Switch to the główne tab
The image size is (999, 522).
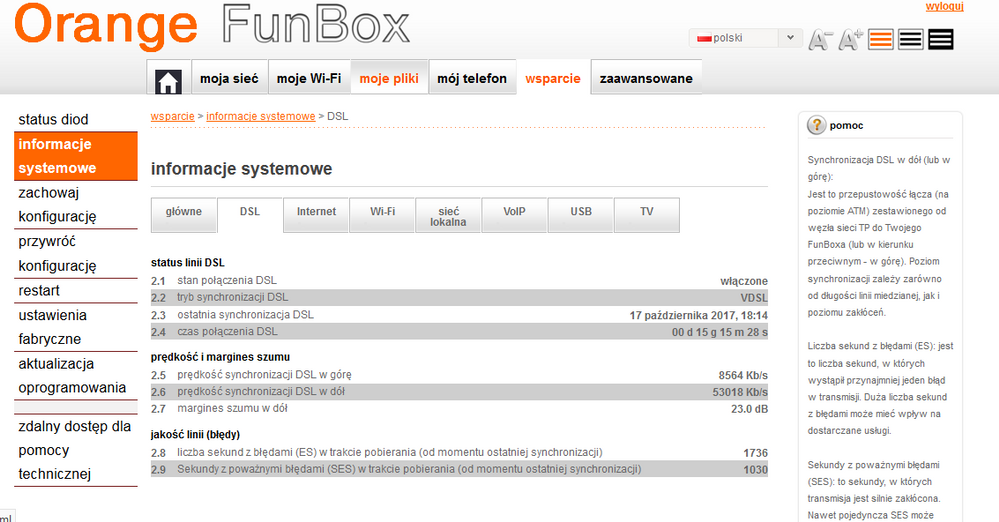[x=183, y=212]
